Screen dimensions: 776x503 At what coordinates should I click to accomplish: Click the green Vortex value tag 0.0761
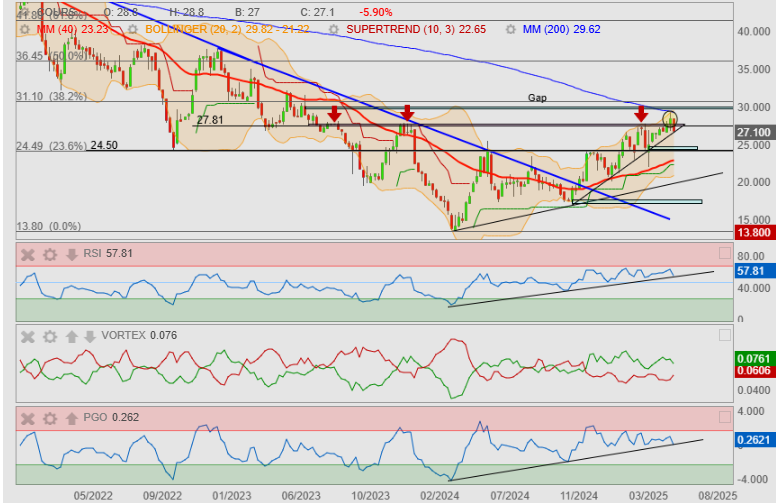754,358
